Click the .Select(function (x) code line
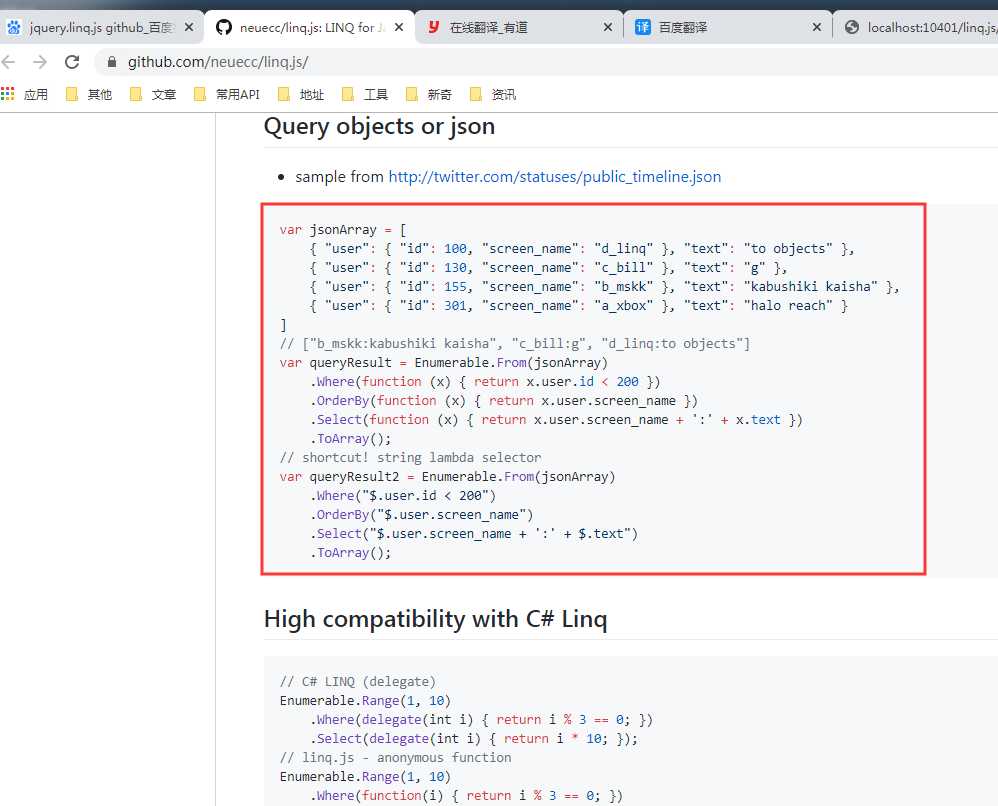This screenshot has height=806, width=998. click(x=557, y=420)
